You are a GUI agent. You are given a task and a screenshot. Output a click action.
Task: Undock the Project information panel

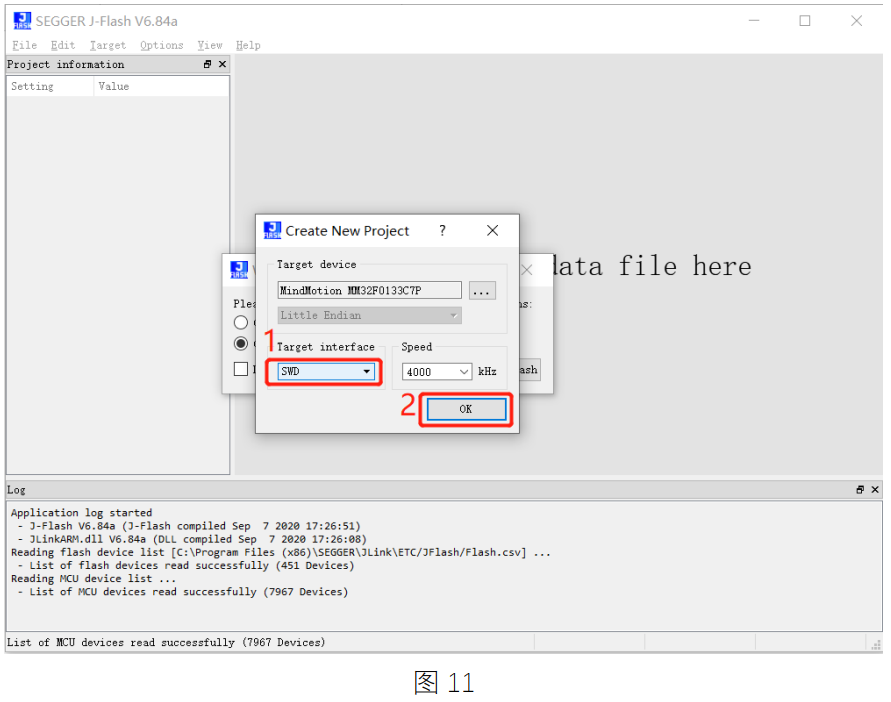pyautogui.click(x=207, y=64)
